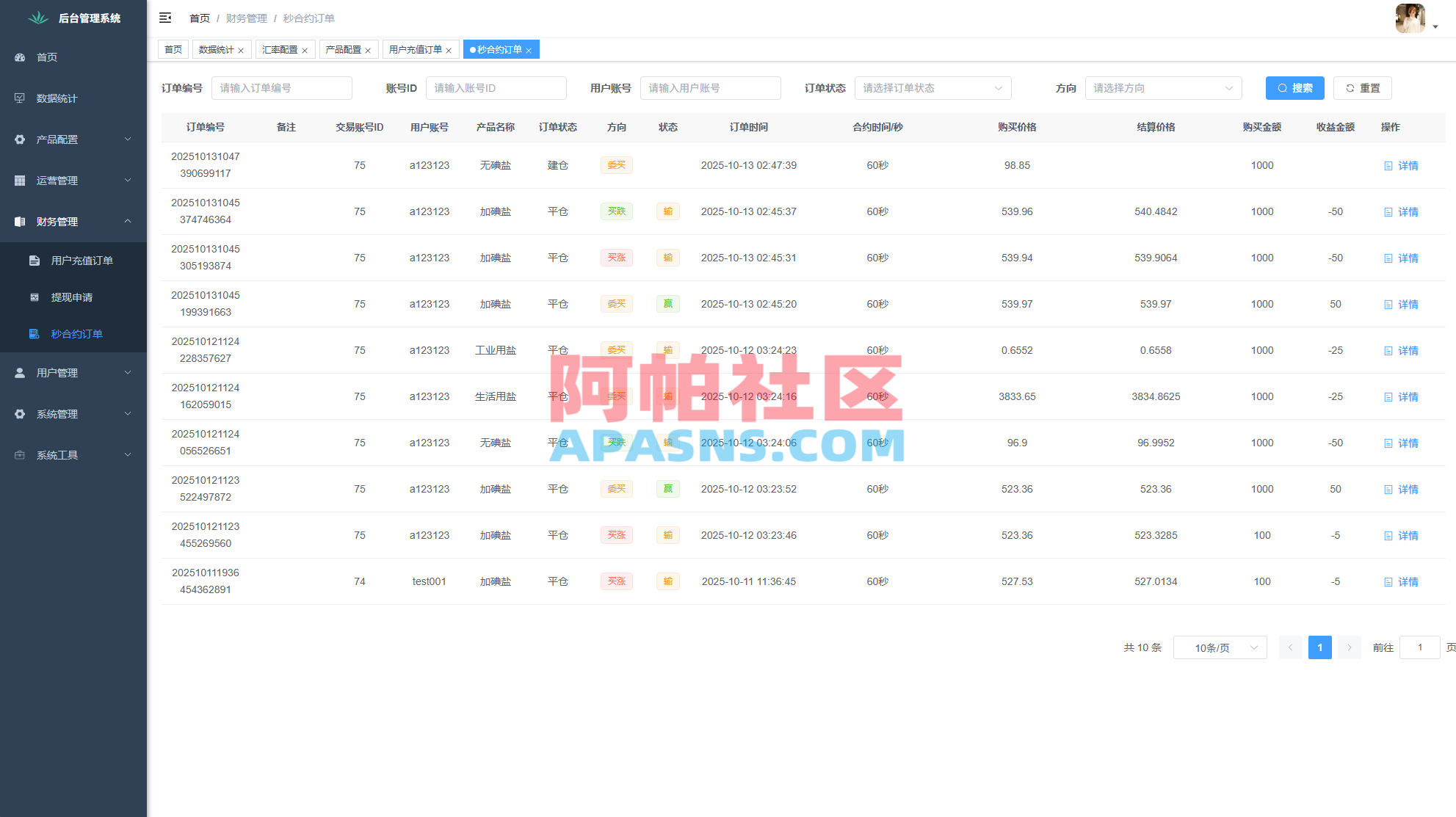Screen dimensions: 1456x817
Task: Click the 详情 document icon on first order row
Action: click(1388, 165)
